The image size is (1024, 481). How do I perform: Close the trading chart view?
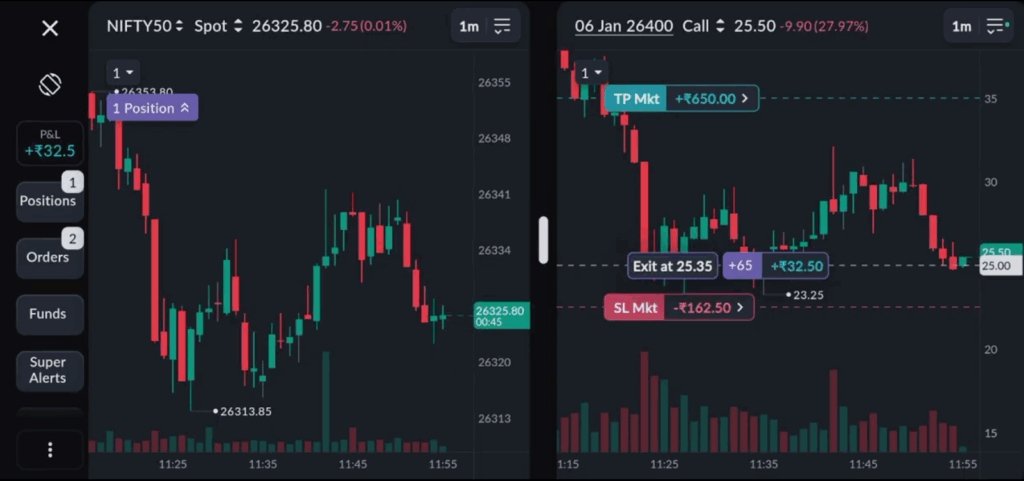(50, 28)
